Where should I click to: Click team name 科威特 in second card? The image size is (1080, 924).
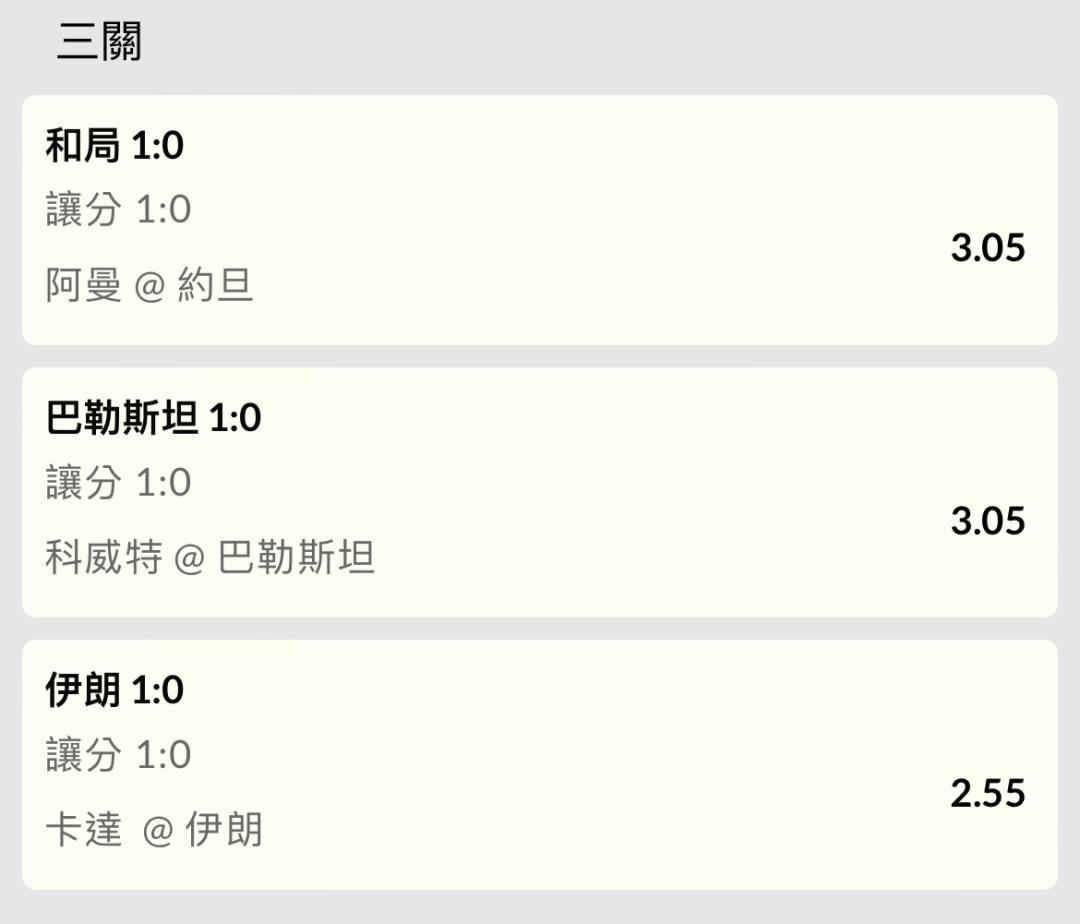pos(103,558)
